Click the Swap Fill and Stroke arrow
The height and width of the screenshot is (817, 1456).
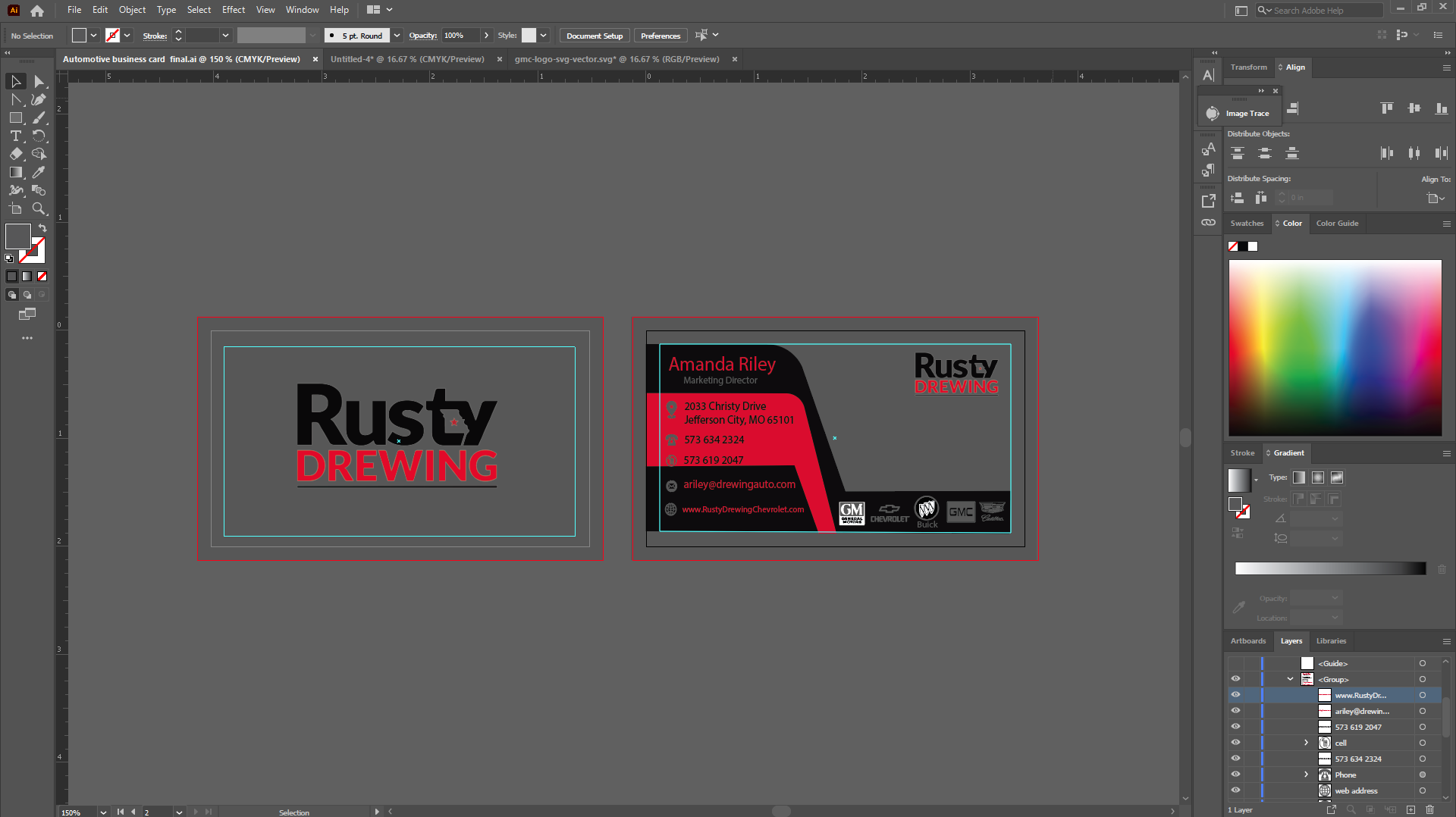tap(42, 228)
